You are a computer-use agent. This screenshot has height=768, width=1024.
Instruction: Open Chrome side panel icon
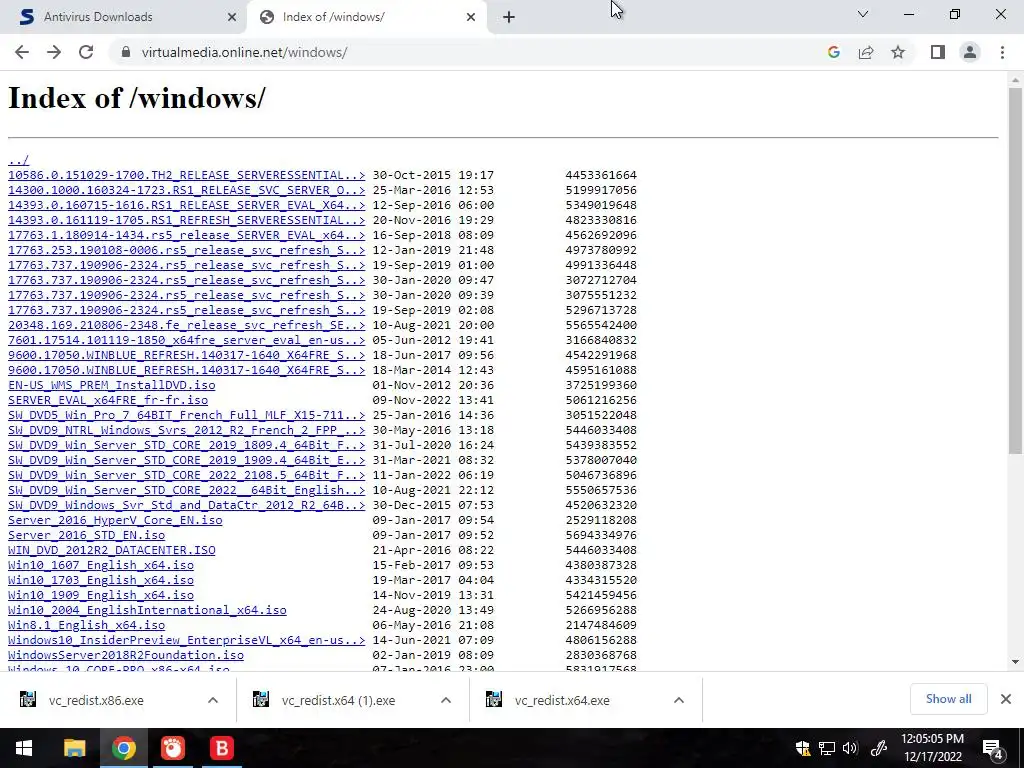click(x=938, y=52)
